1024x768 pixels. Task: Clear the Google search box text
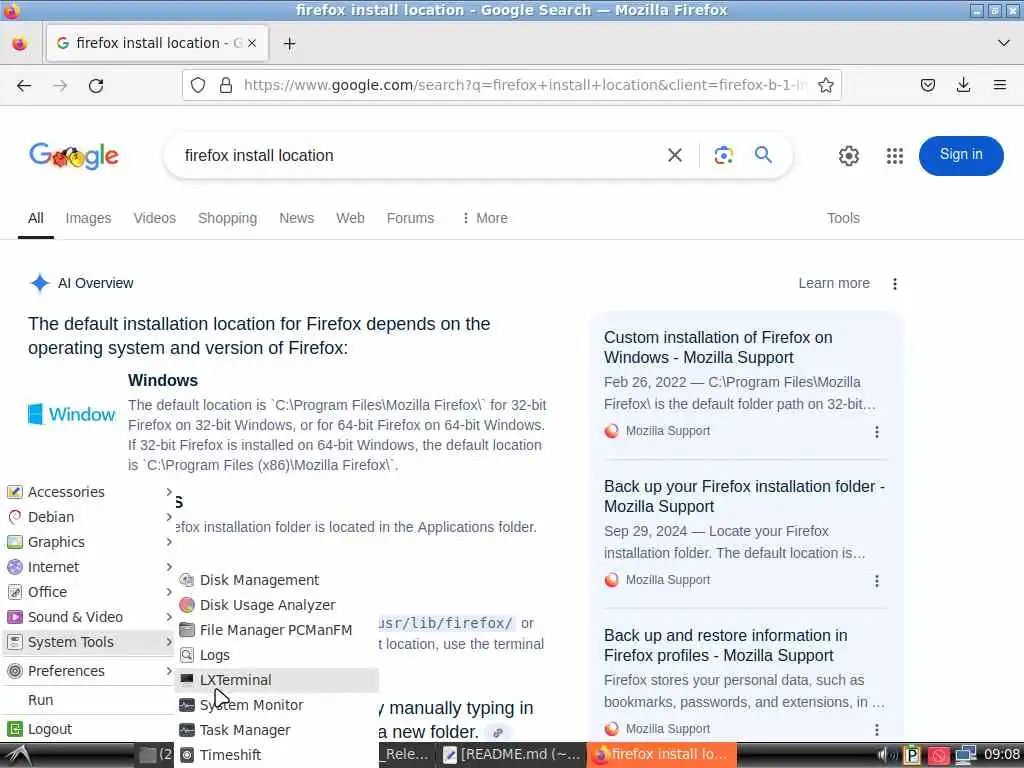675,155
